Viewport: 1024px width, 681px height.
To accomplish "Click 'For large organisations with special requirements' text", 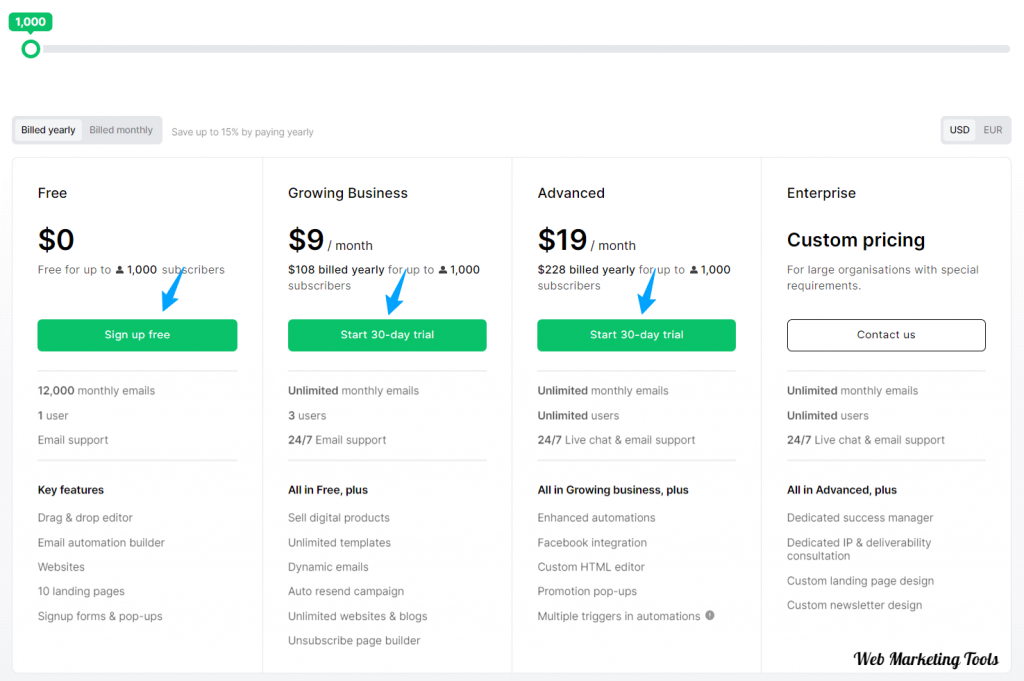I will tap(883, 277).
